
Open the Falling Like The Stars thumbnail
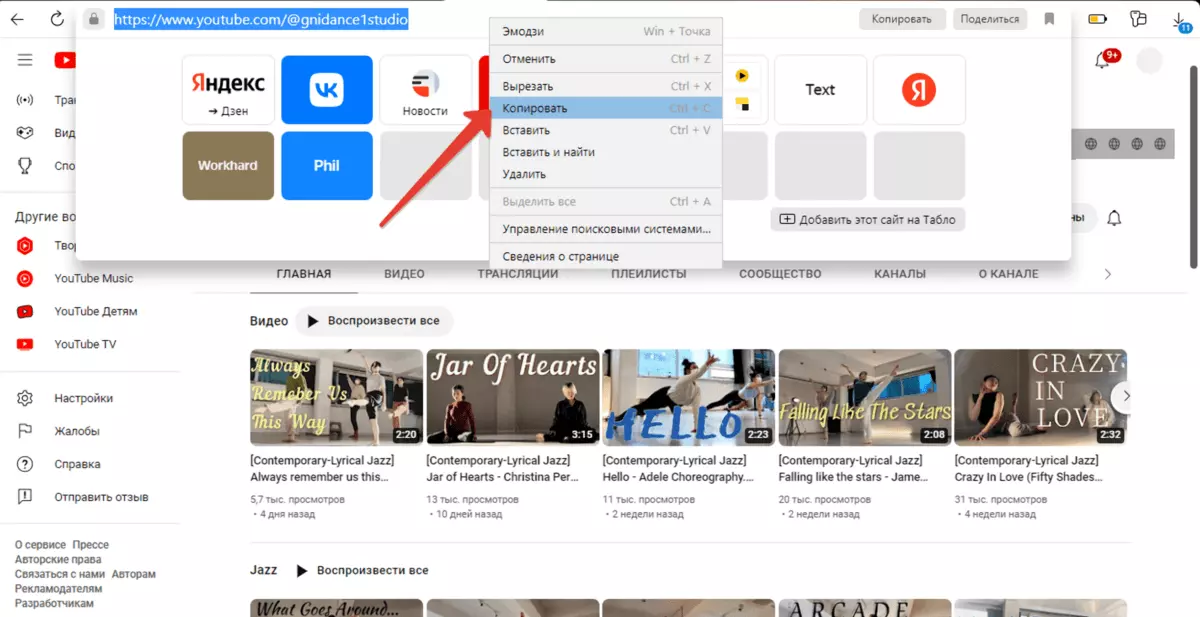tap(864, 397)
